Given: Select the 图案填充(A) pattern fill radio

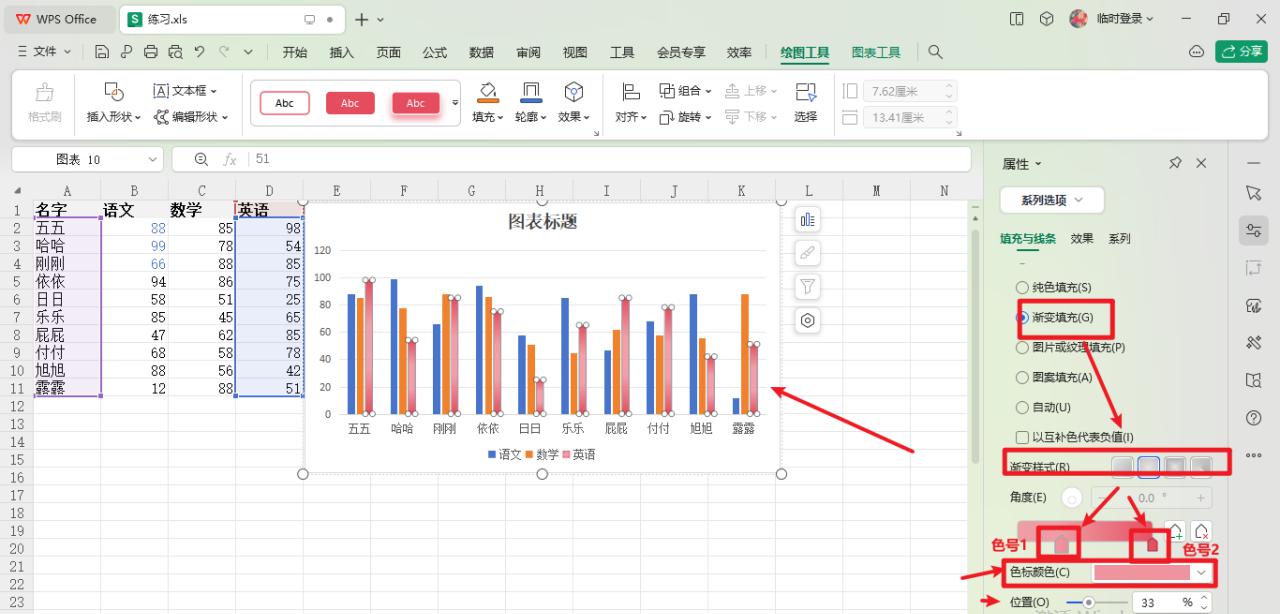Looking at the screenshot, I should pos(1022,377).
